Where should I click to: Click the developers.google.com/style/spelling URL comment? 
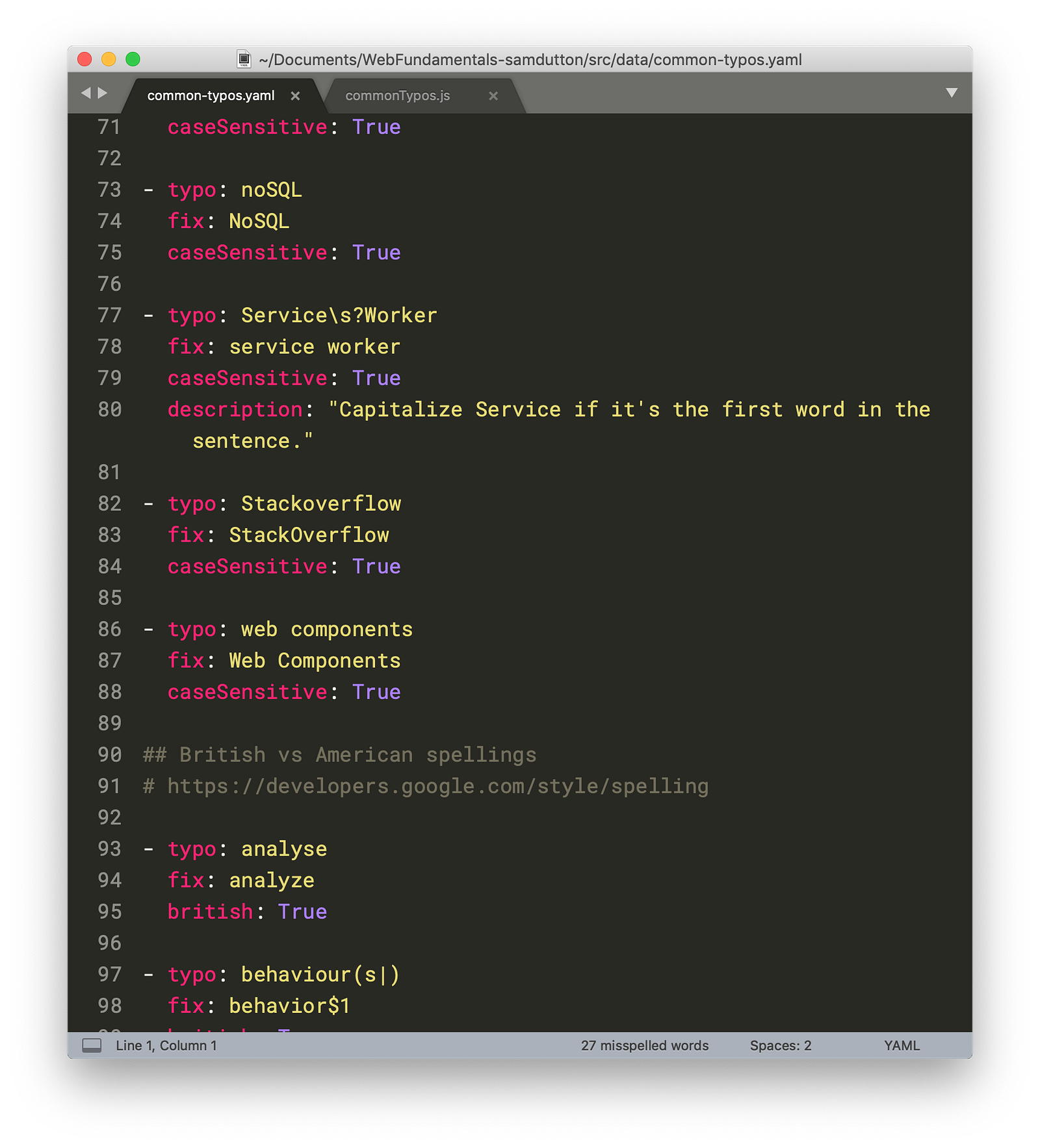[438, 786]
